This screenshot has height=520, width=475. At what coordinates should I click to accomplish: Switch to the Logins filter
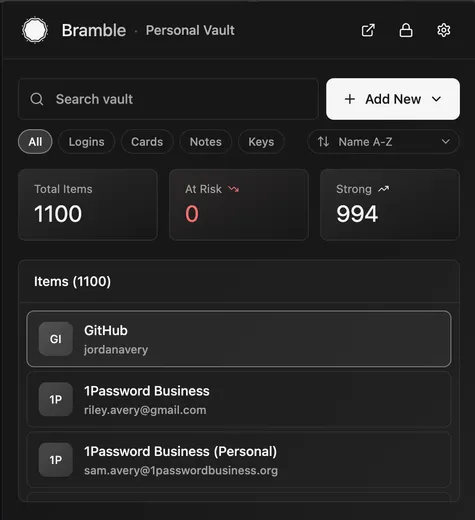87,142
